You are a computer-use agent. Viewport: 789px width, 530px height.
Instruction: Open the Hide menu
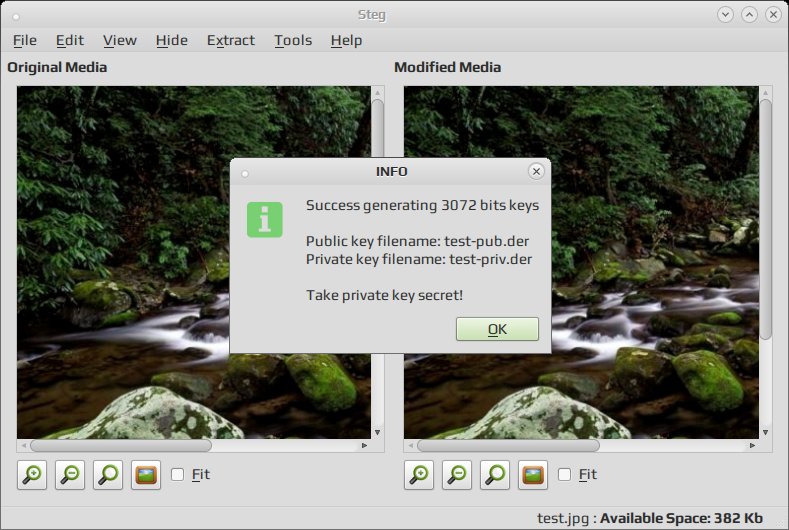(172, 40)
